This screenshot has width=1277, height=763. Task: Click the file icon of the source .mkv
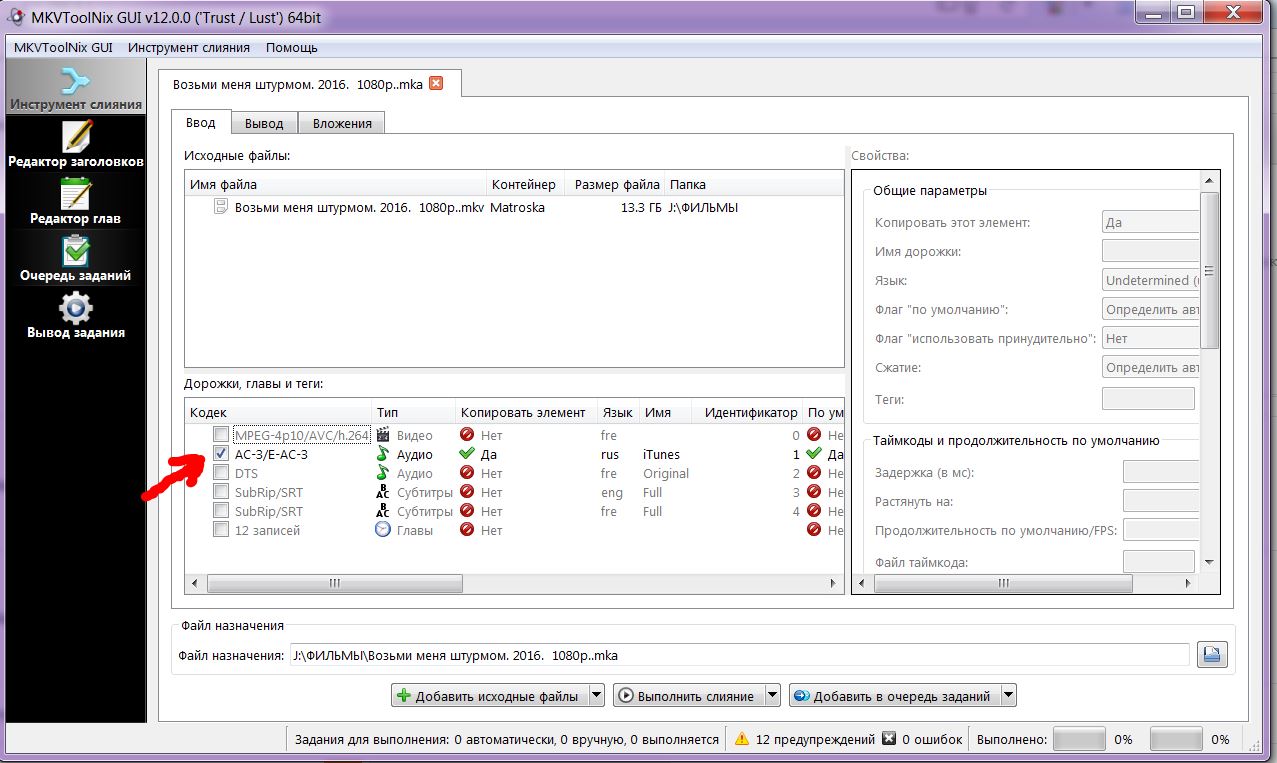[x=221, y=207]
